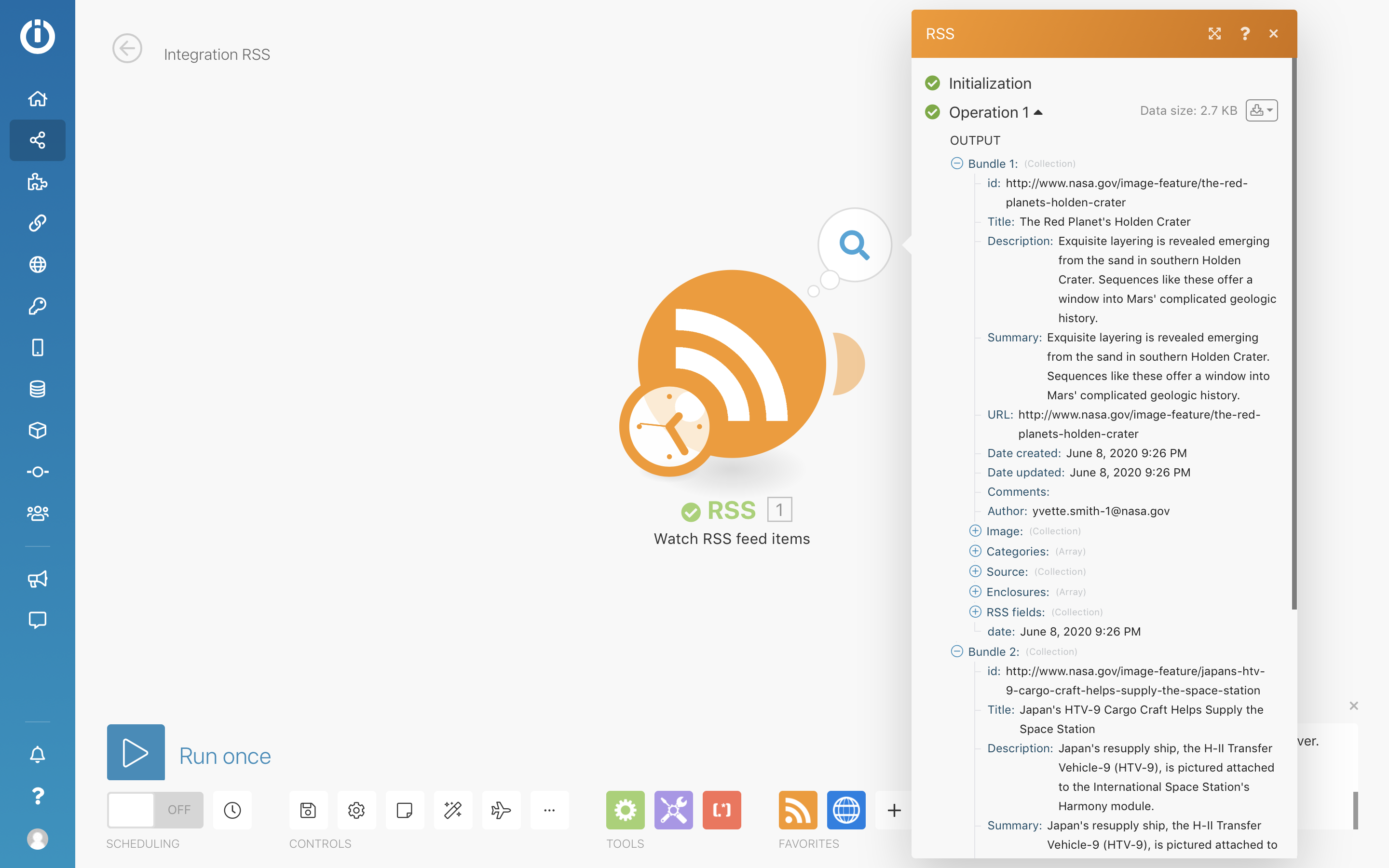Open Data stores database icon

point(37,389)
